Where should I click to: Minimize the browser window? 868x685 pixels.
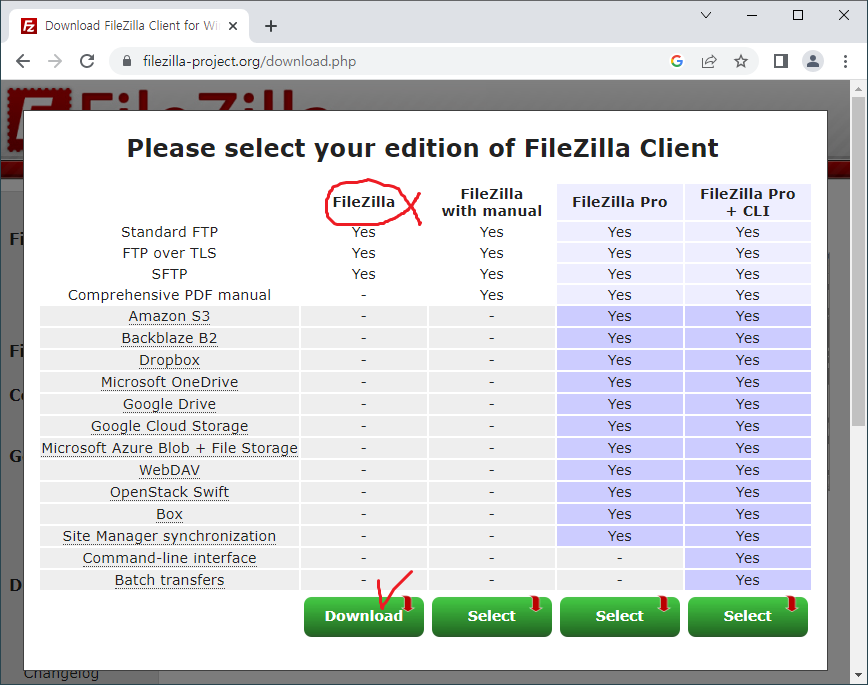[752, 15]
